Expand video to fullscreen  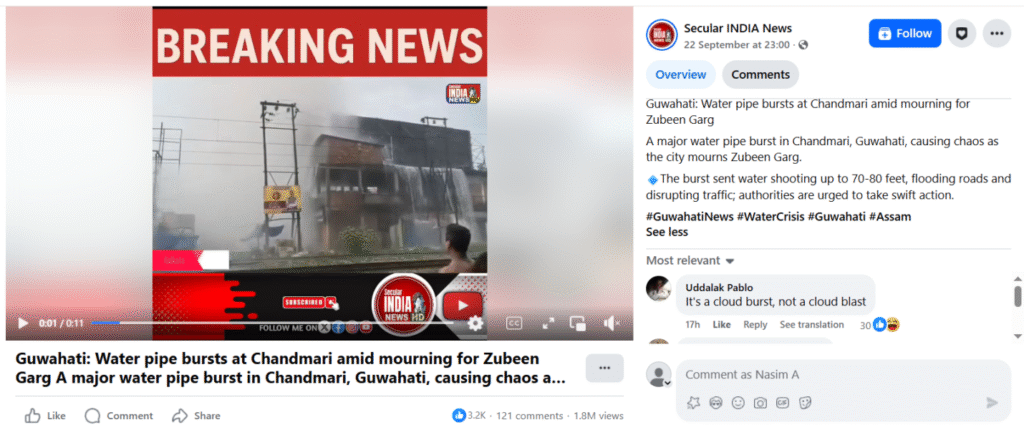pos(548,323)
